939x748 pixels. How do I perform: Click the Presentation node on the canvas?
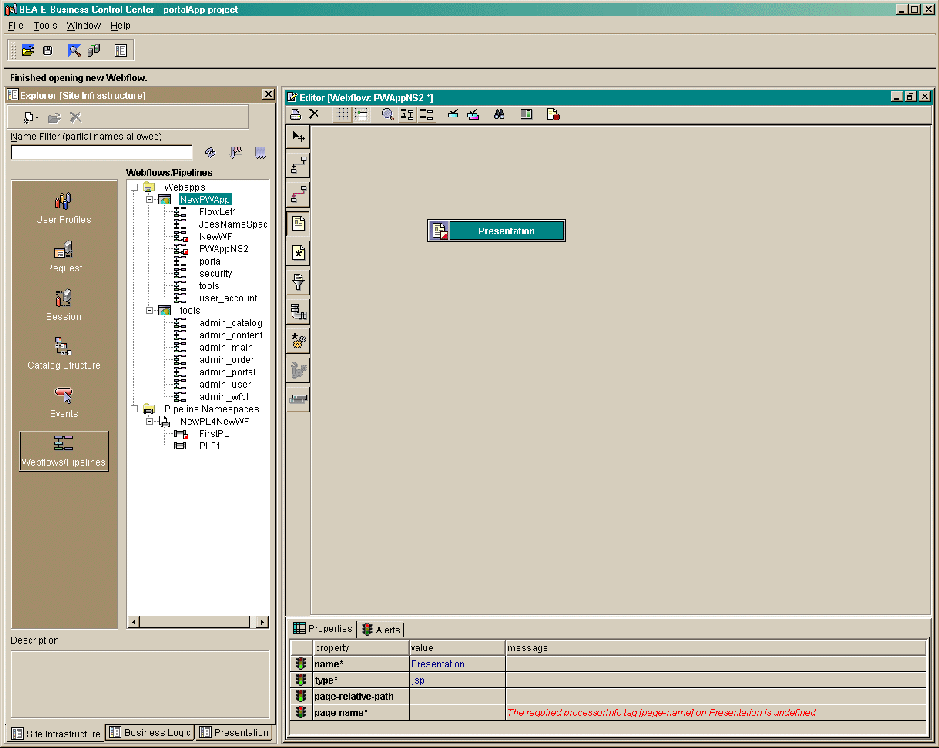pos(496,231)
